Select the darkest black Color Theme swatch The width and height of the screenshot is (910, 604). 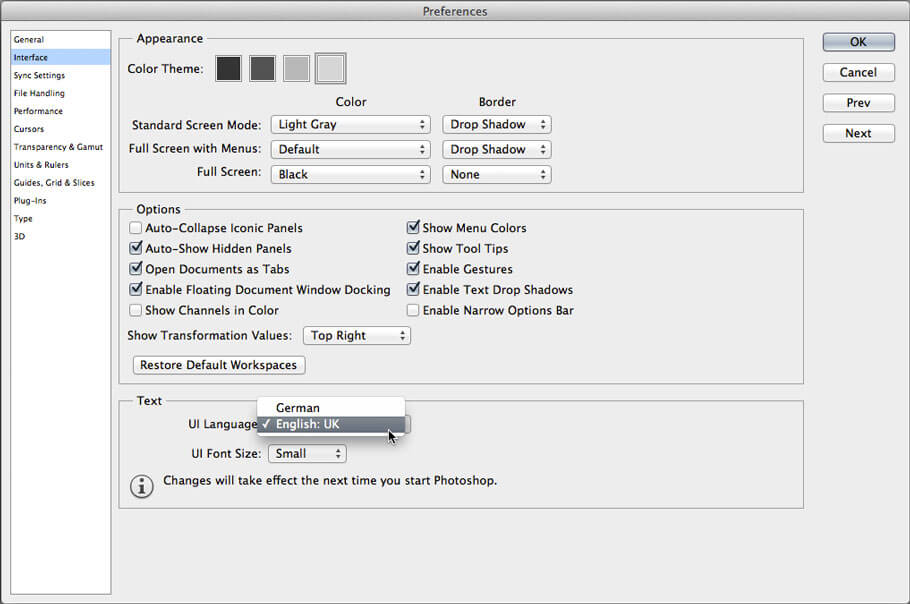(x=228, y=68)
